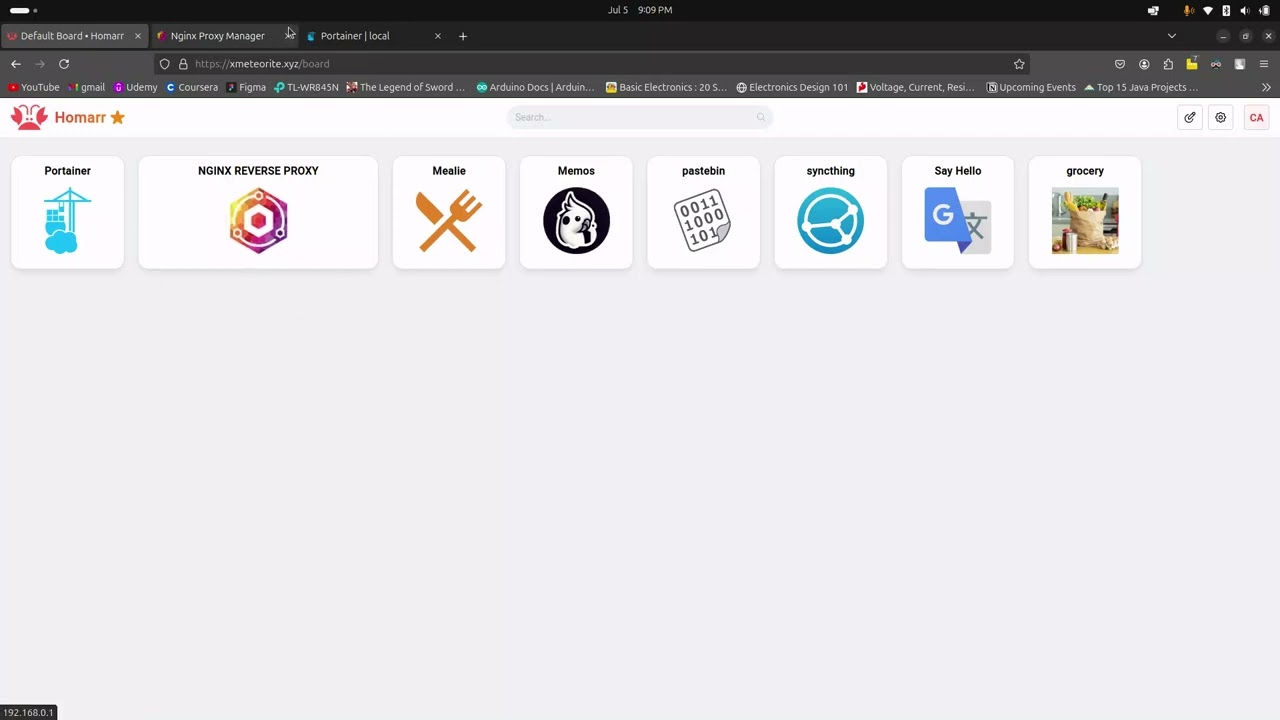This screenshot has width=1280, height=720.
Task: Open the Coursera bookmark
Action: pyautogui.click(x=192, y=87)
